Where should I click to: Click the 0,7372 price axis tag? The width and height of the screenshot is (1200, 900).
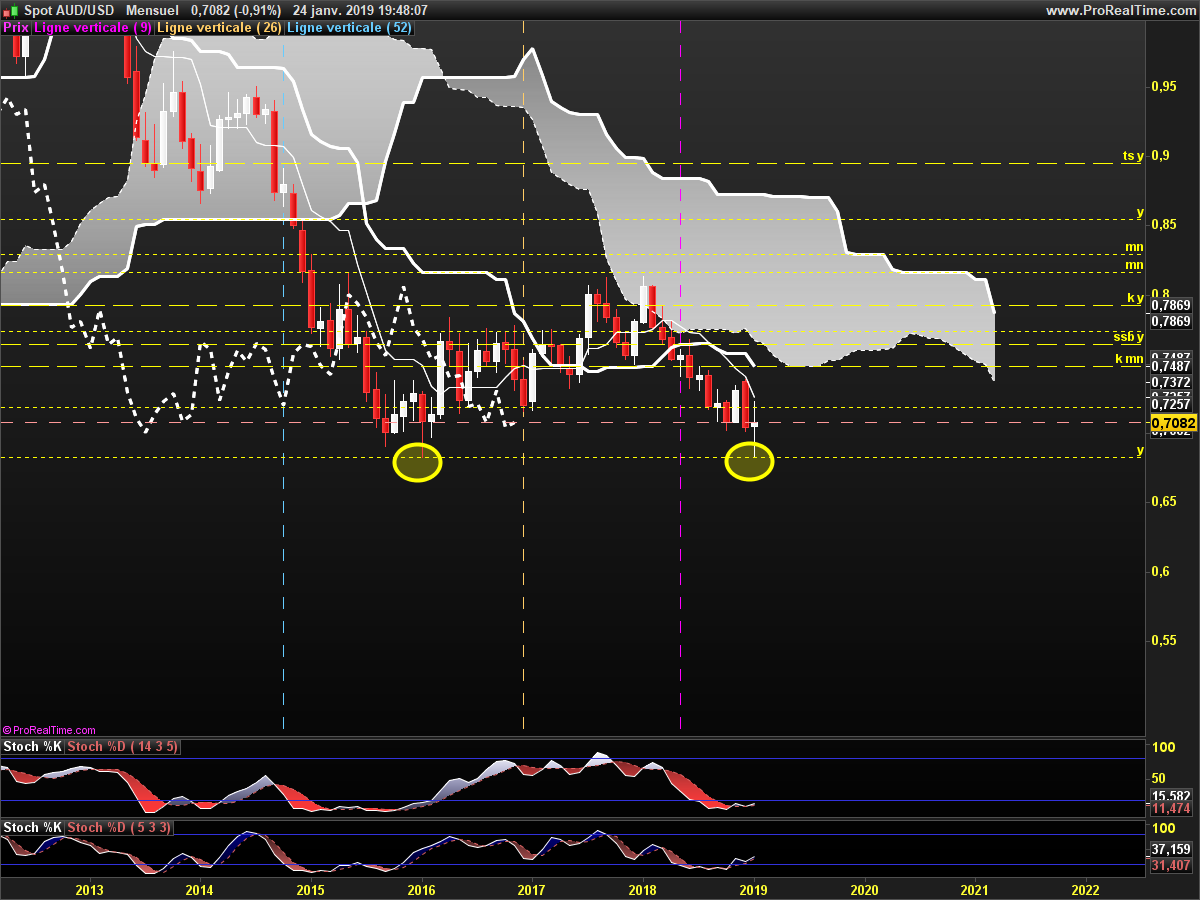(x=1171, y=382)
